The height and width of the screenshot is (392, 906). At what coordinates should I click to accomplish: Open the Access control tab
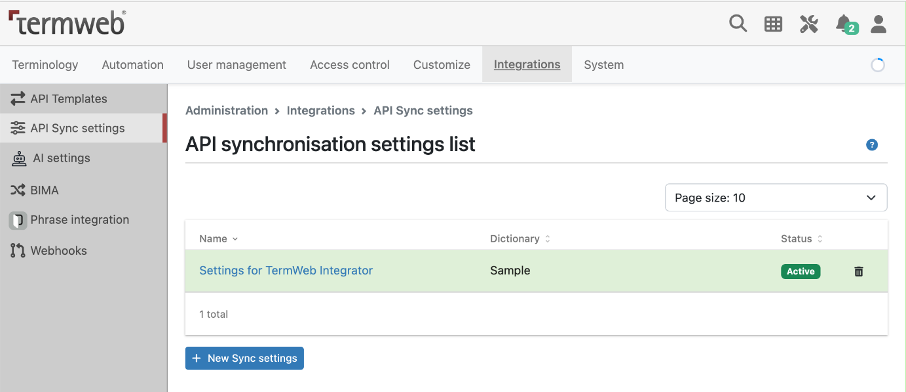click(x=350, y=65)
